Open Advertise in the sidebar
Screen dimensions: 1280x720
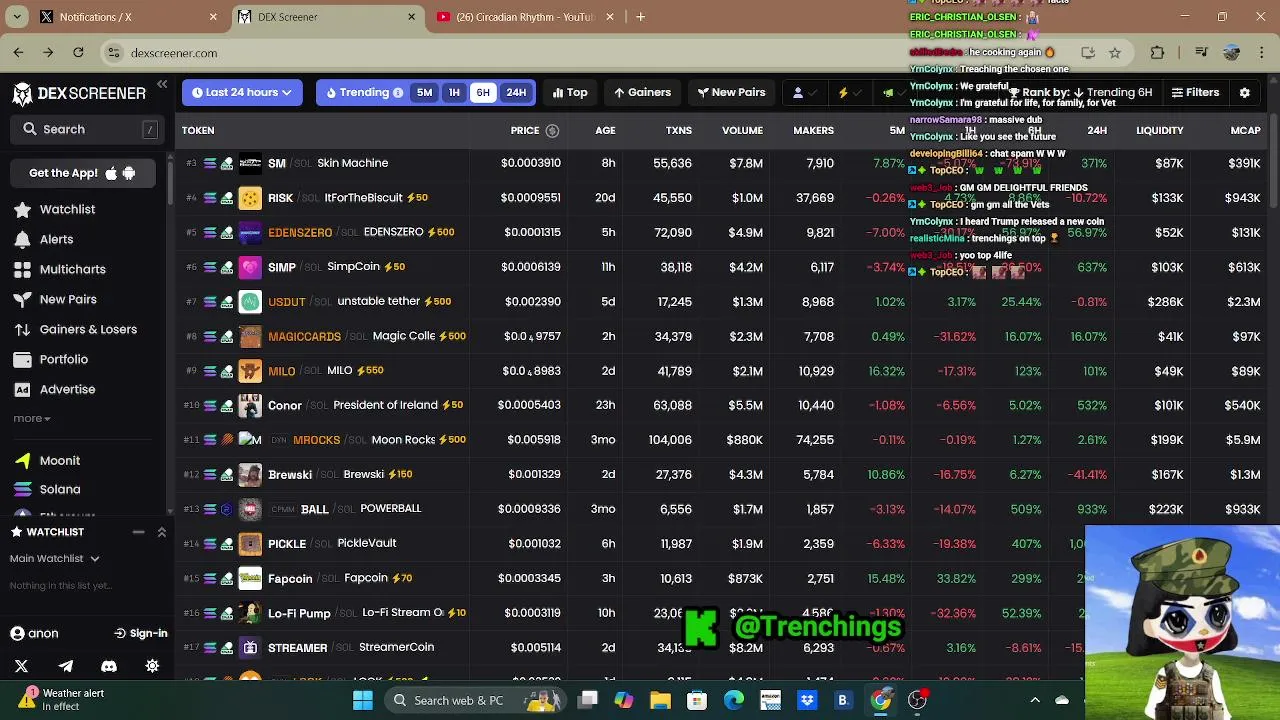[55, 389]
